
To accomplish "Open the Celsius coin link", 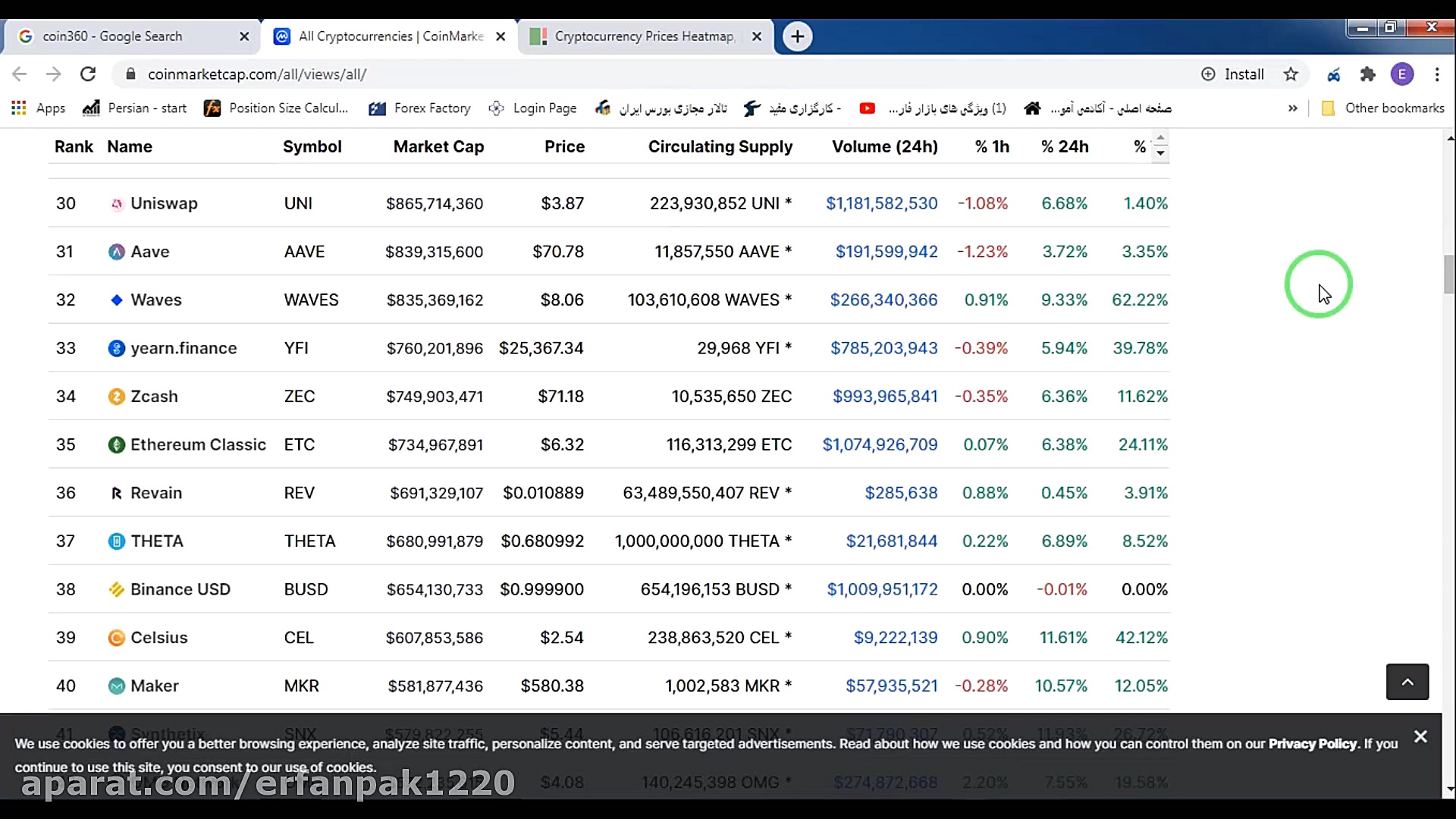I will pyautogui.click(x=159, y=639).
